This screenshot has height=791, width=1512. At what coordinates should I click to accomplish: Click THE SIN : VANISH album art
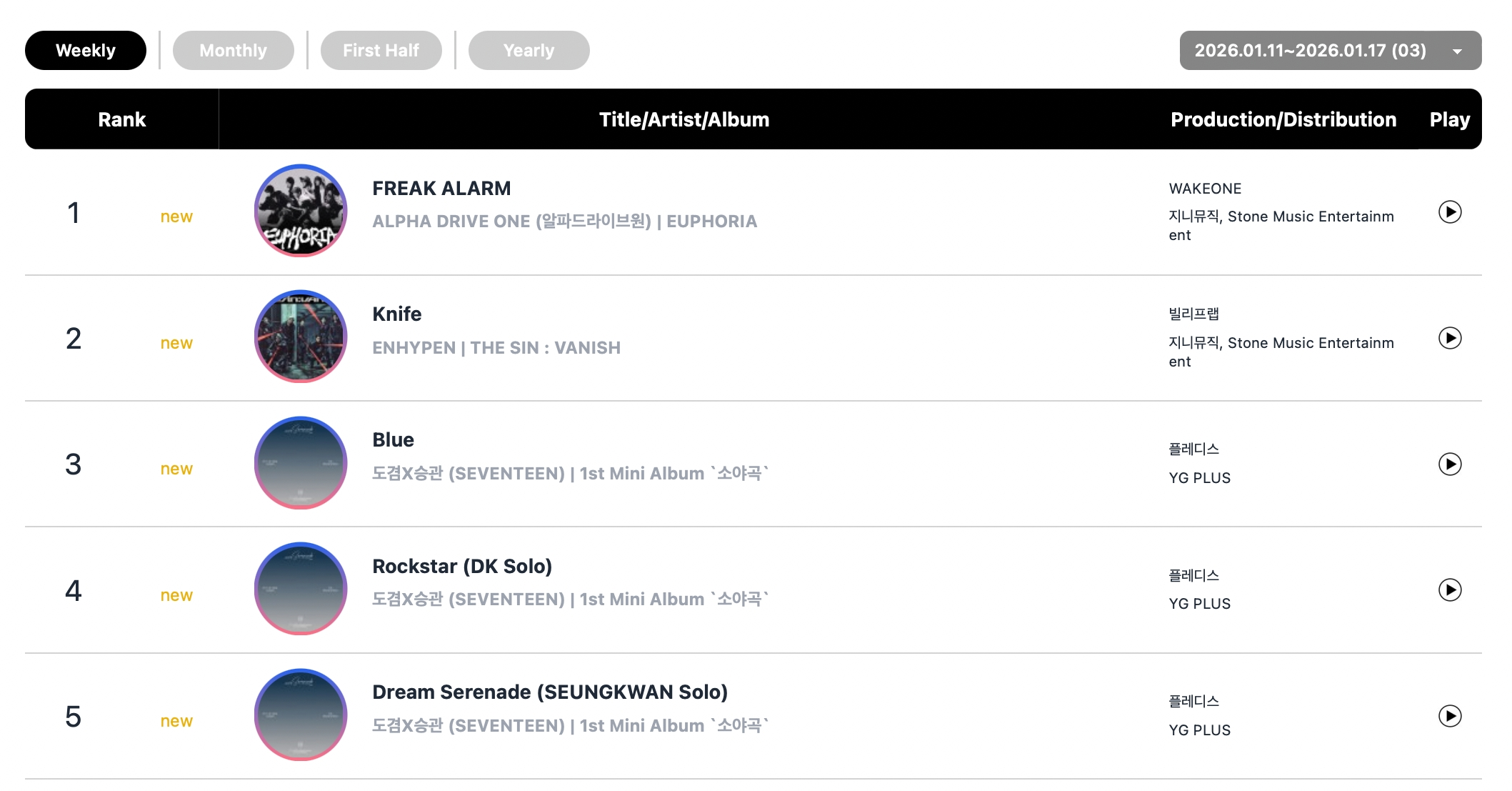(301, 337)
